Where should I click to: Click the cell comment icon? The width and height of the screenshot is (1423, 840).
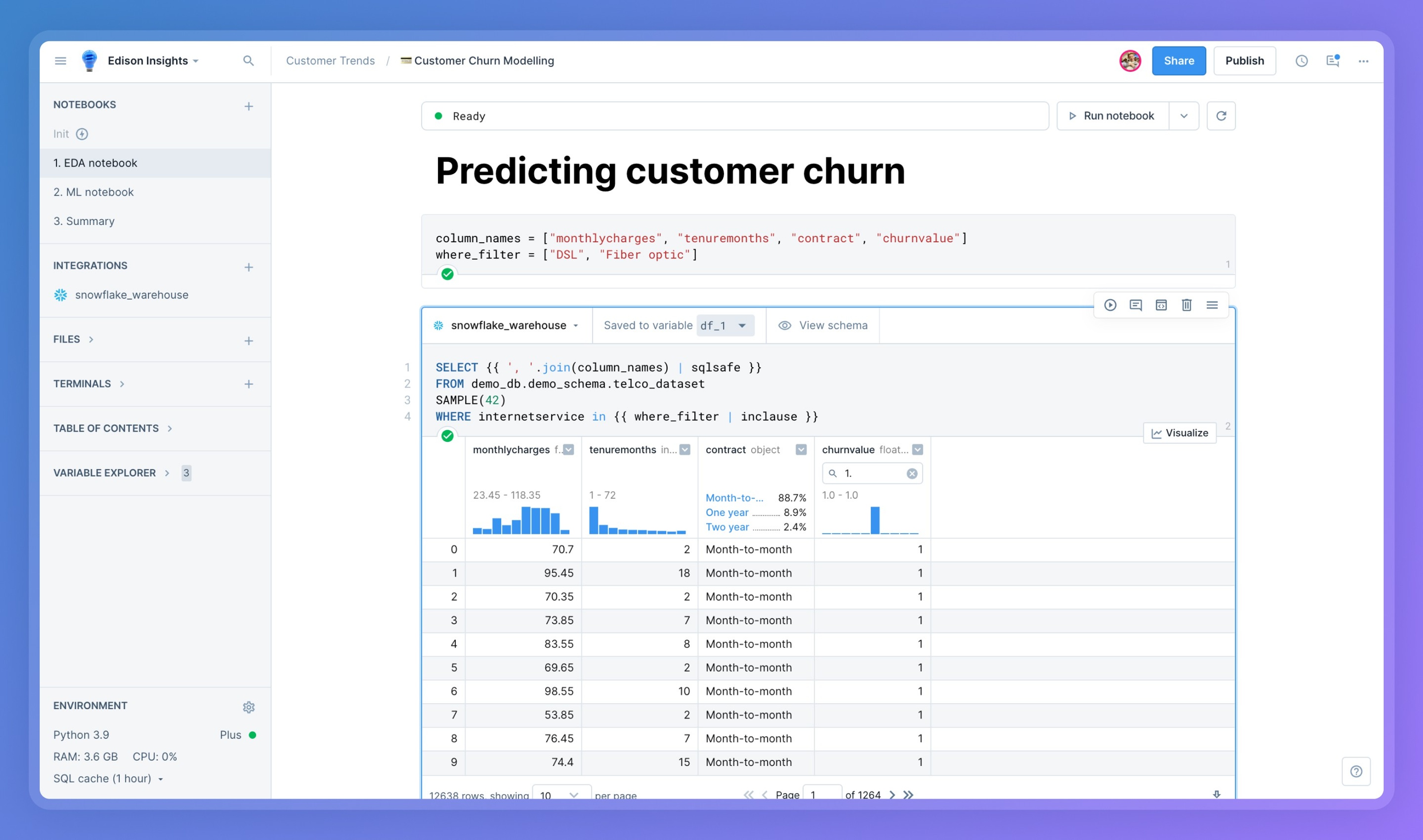click(x=1135, y=305)
